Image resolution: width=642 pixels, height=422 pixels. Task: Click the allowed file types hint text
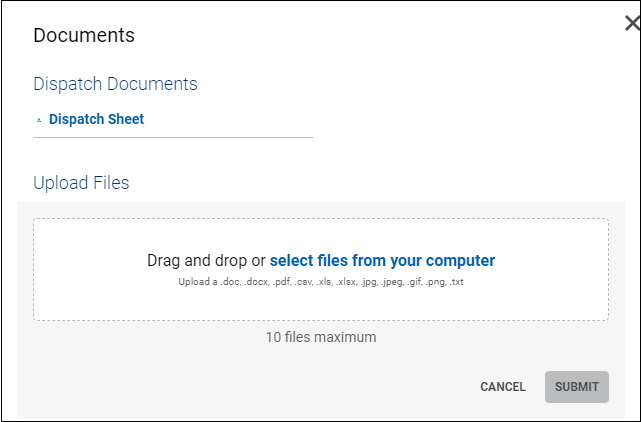click(321, 282)
